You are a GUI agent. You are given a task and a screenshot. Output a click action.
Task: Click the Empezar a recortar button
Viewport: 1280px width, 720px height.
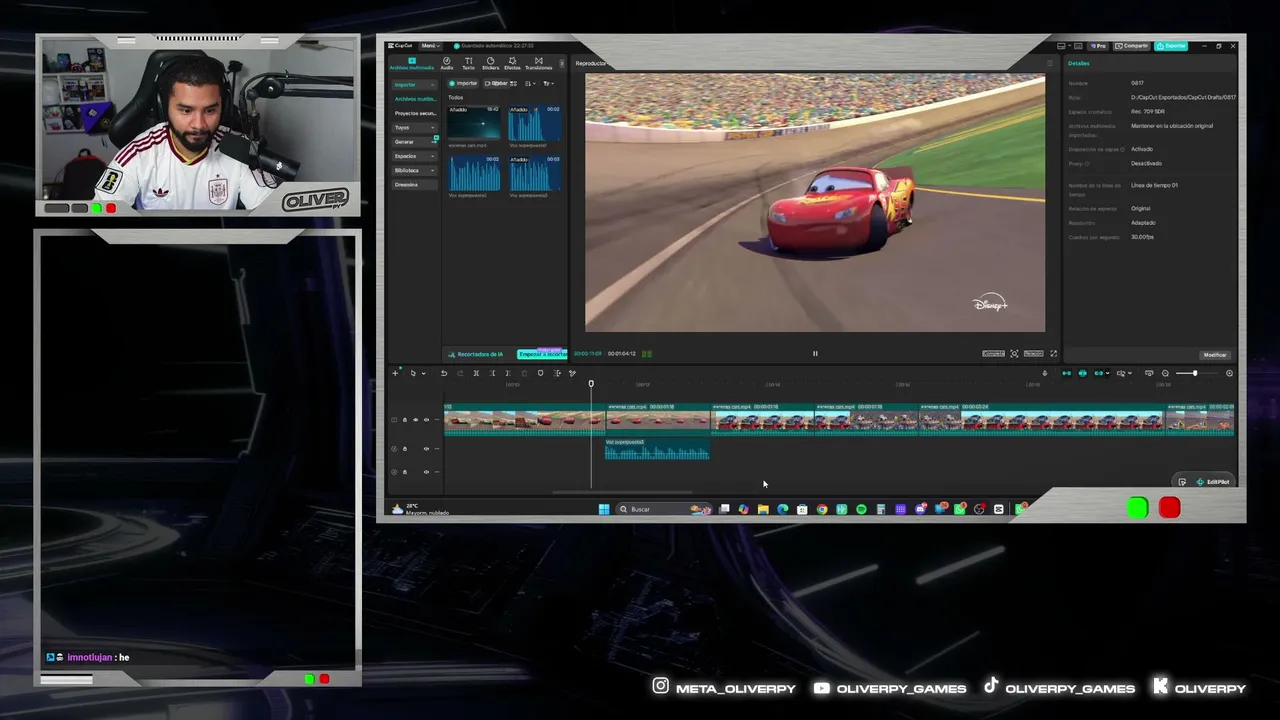pyautogui.click(x=541, y=354)
